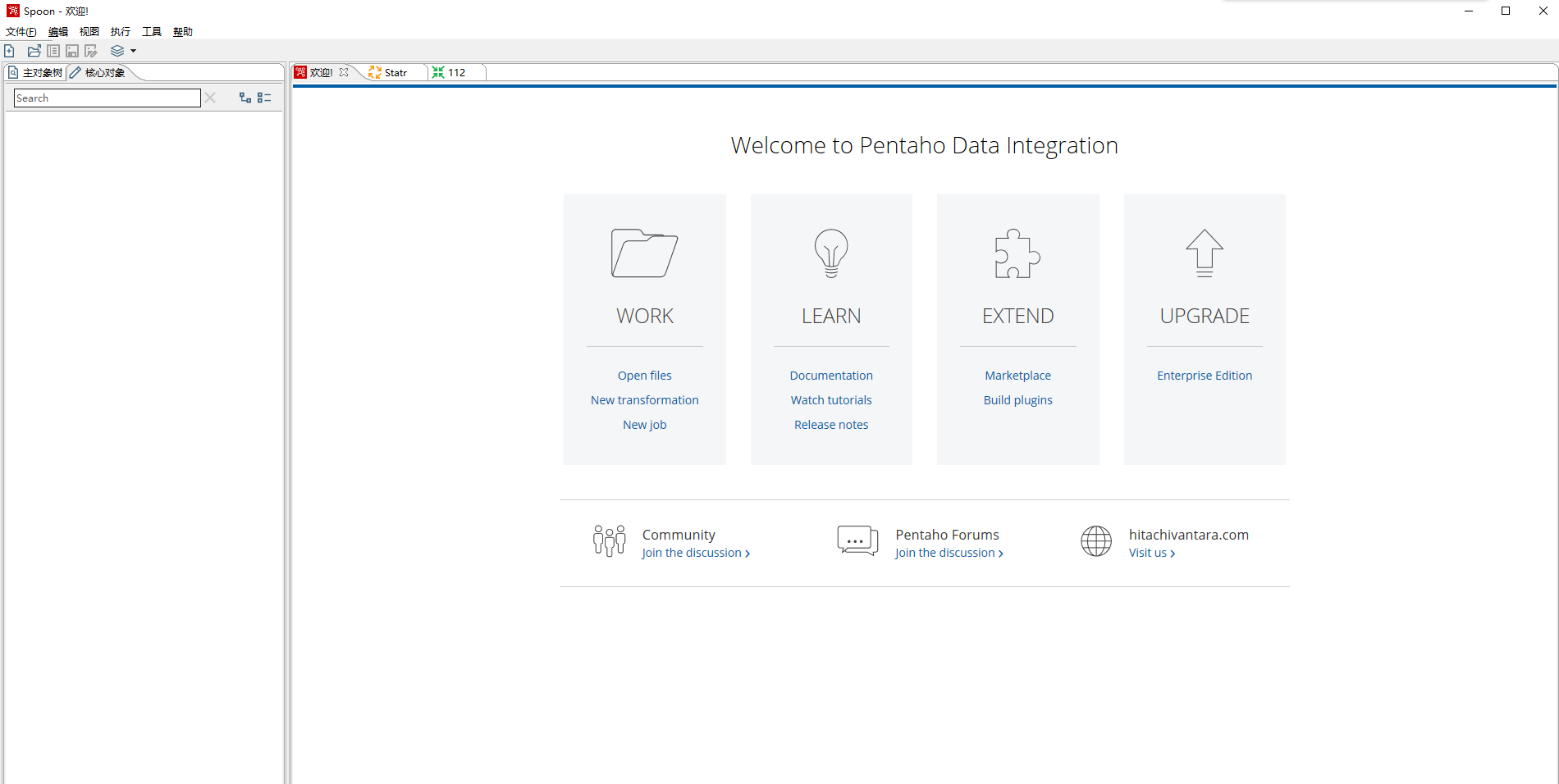1559x784 pixels.
Task: Click the new file toolbar icon
Action: [x=10, y=51]
